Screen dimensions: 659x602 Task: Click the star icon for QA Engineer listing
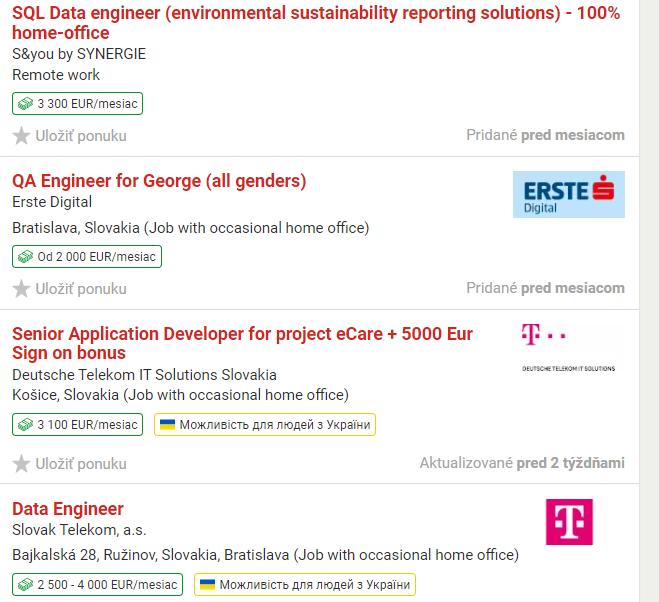click(x=21, y=289)
